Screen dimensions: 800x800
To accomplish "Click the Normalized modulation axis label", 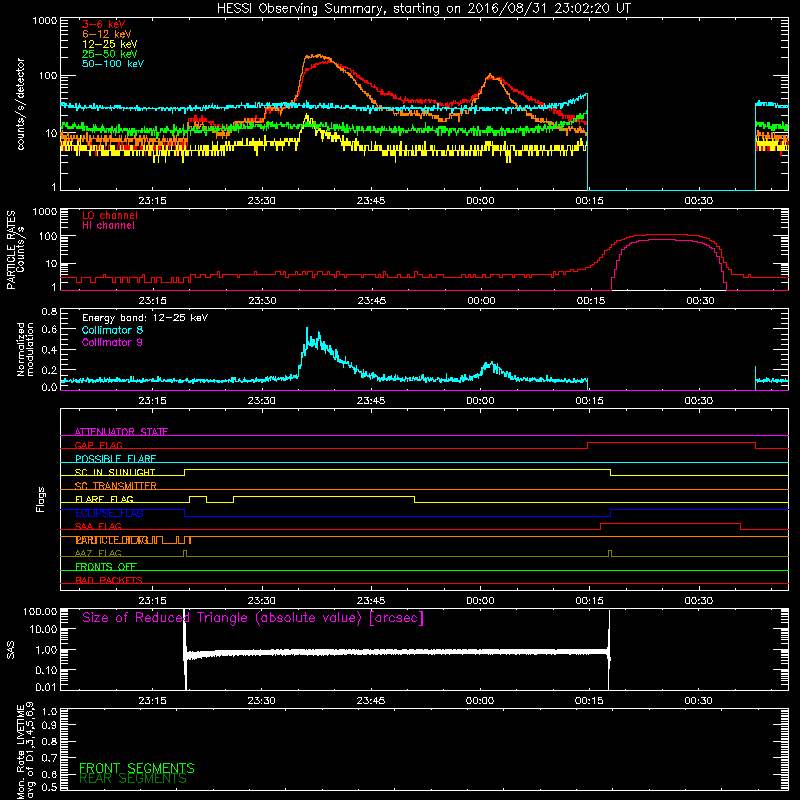I will click(25, 349).
